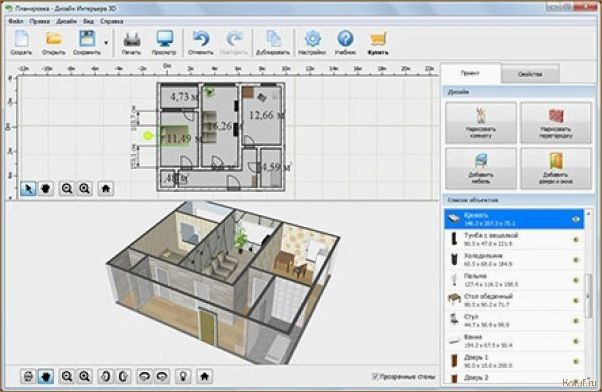Open the Просмотр preview monitor icon

[x=164, y=42]
